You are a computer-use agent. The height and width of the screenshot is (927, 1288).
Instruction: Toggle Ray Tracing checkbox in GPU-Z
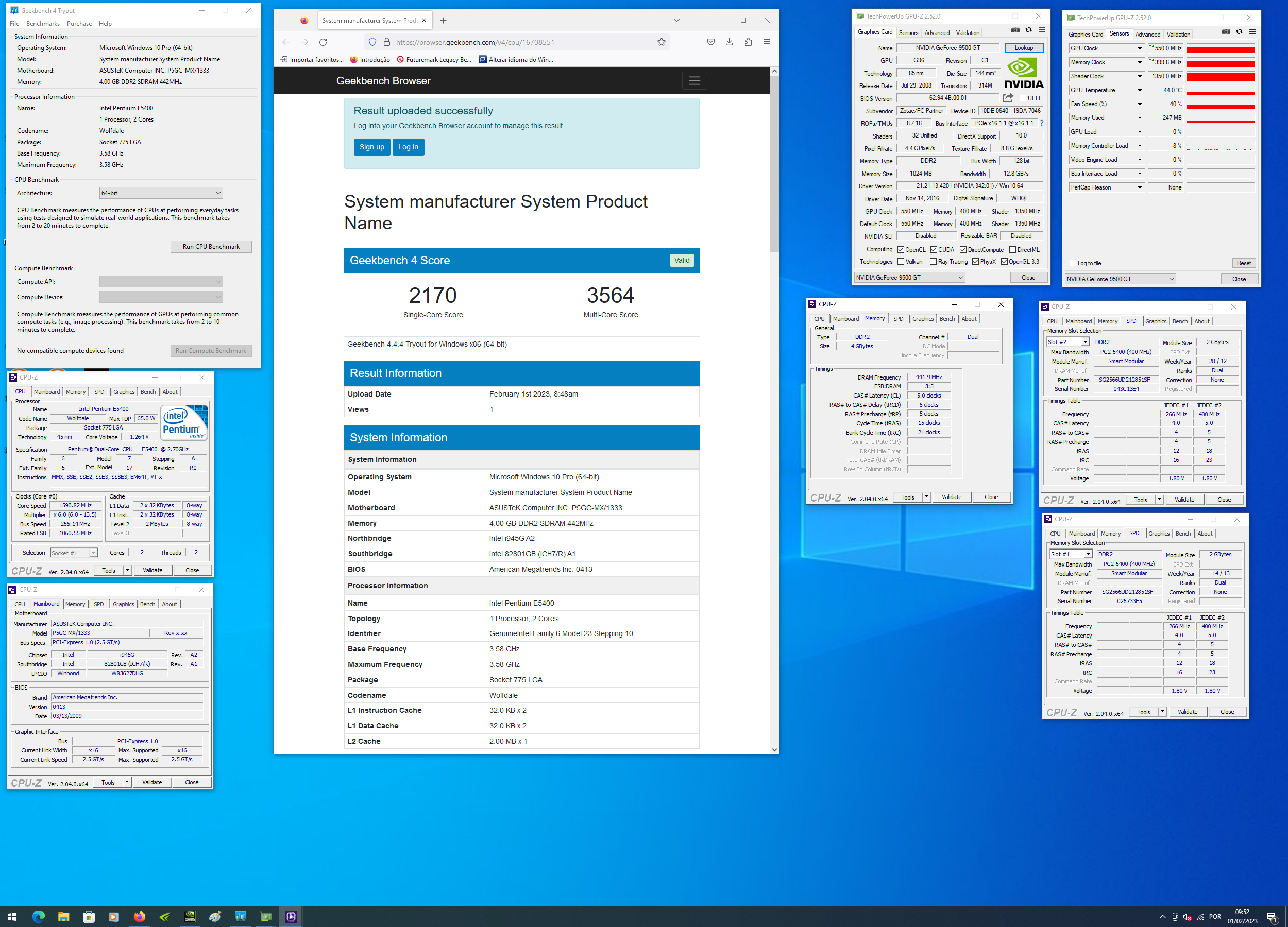coord(933,262)
